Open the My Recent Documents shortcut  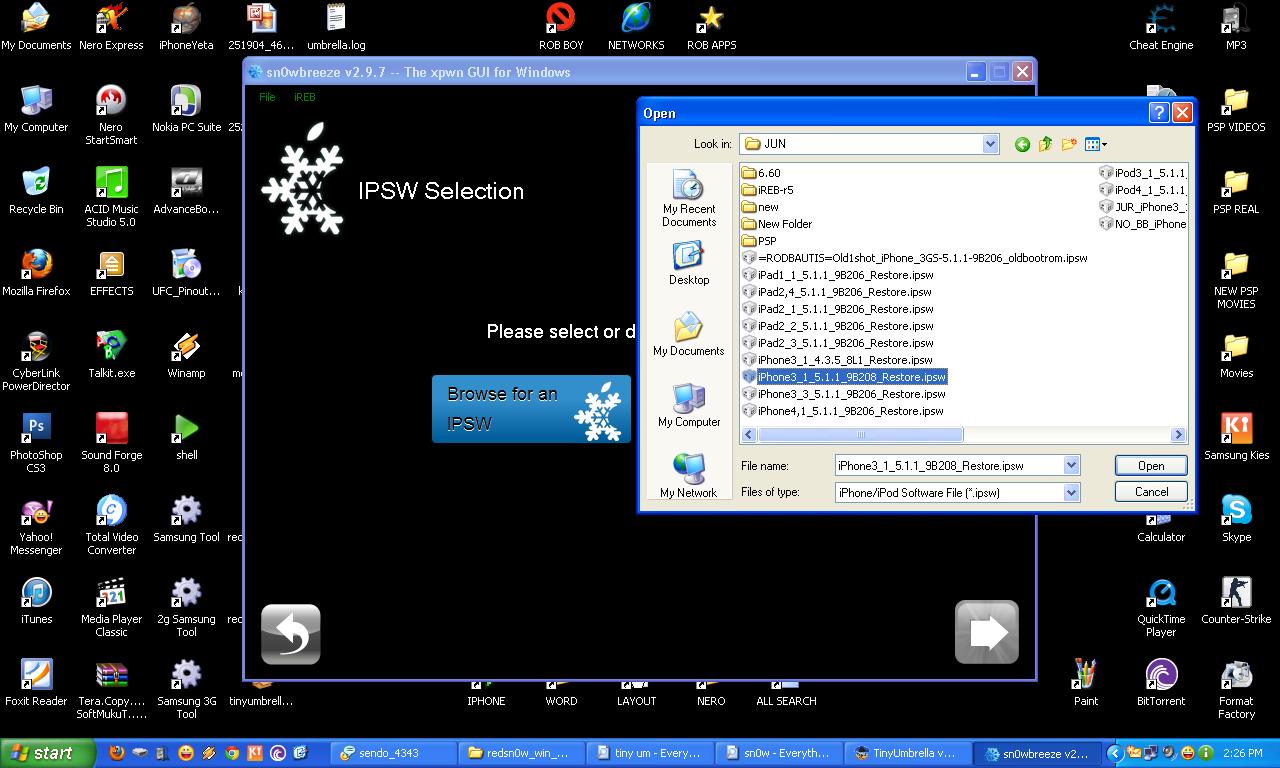click(689, 199)
